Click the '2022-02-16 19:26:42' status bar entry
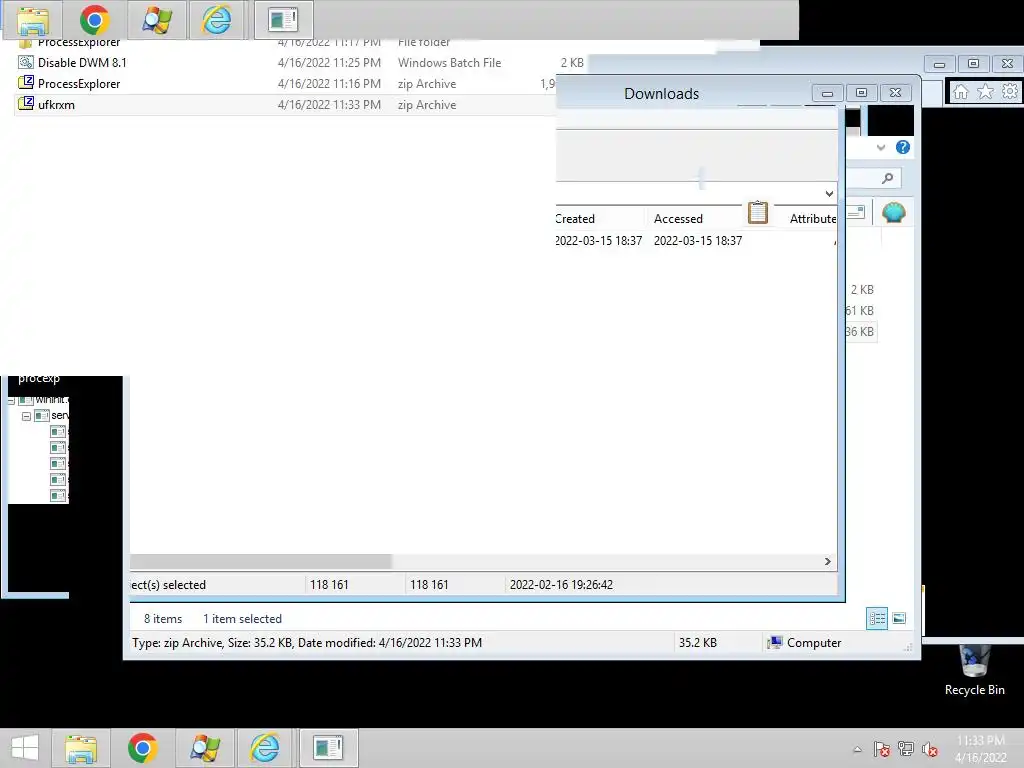The height and width of the screenshot is (768, 1024). click(x=561, y=584)
